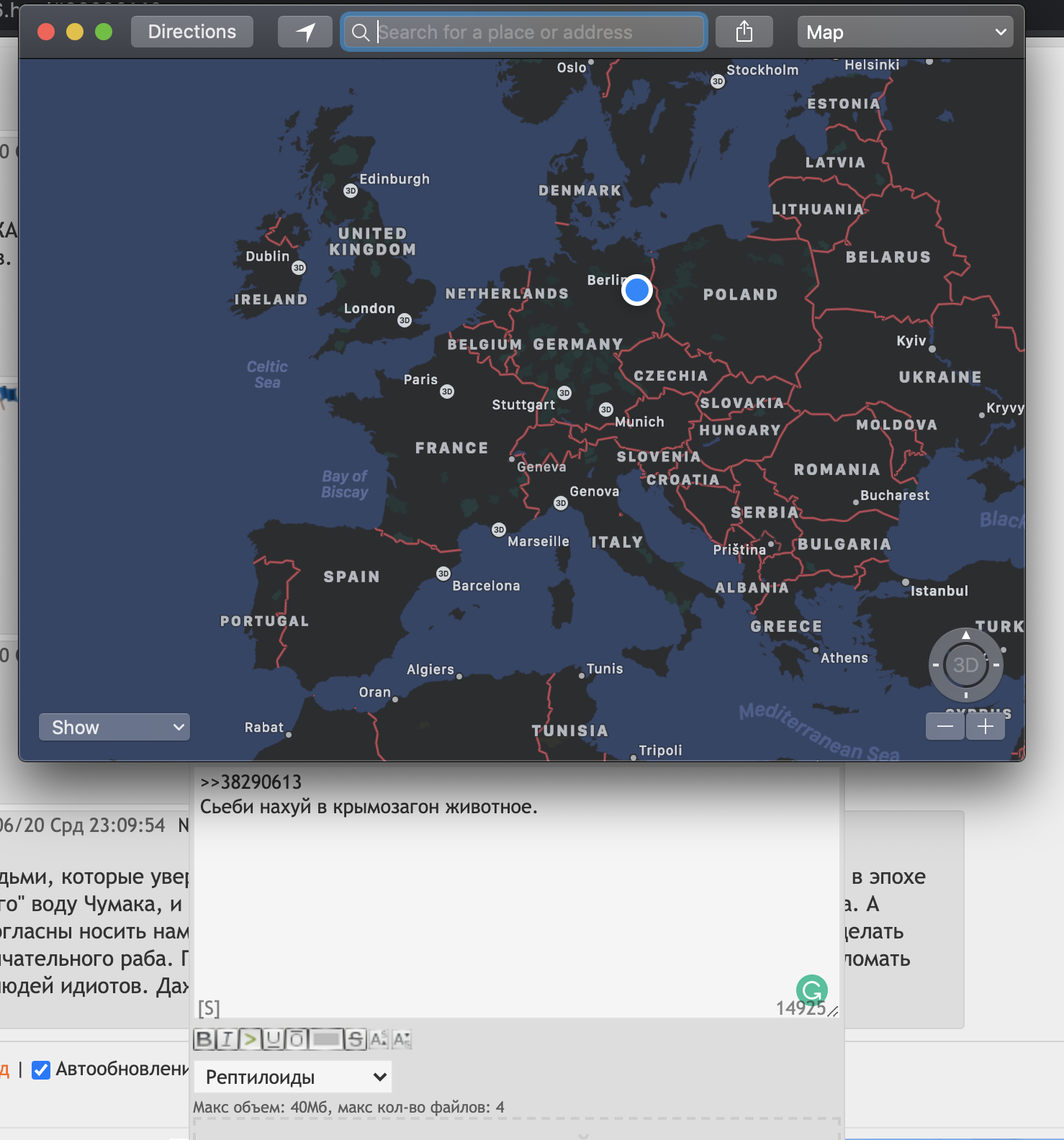Click the GERMANY country label

coord(578,345)
